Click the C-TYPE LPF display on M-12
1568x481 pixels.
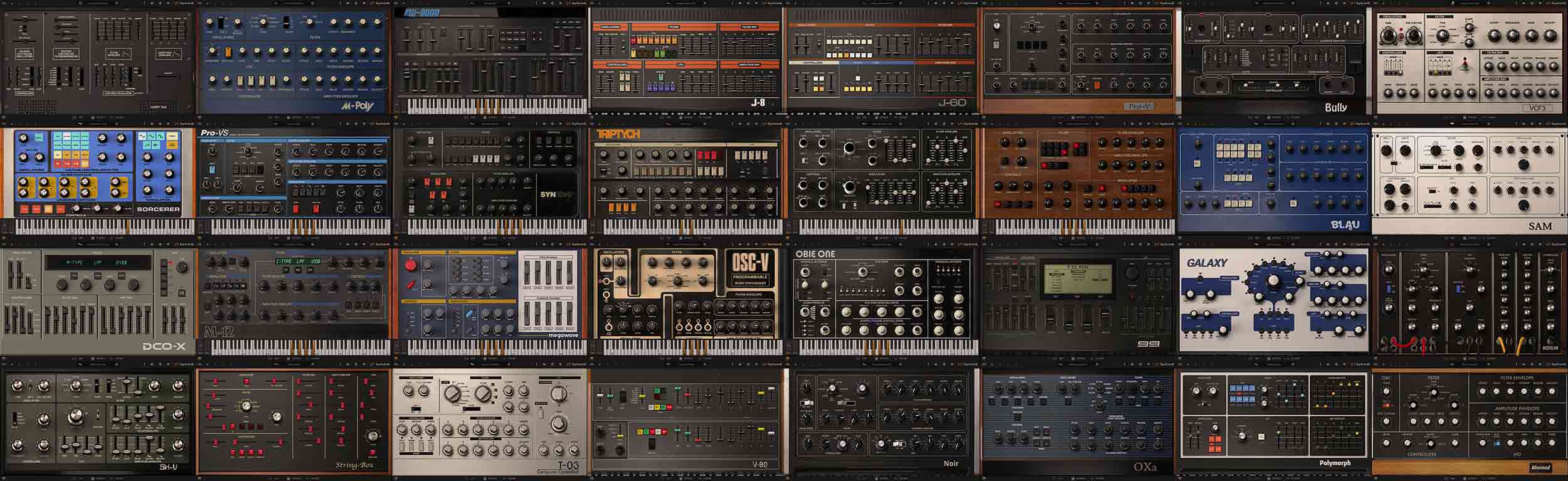[x=298, y=261]
